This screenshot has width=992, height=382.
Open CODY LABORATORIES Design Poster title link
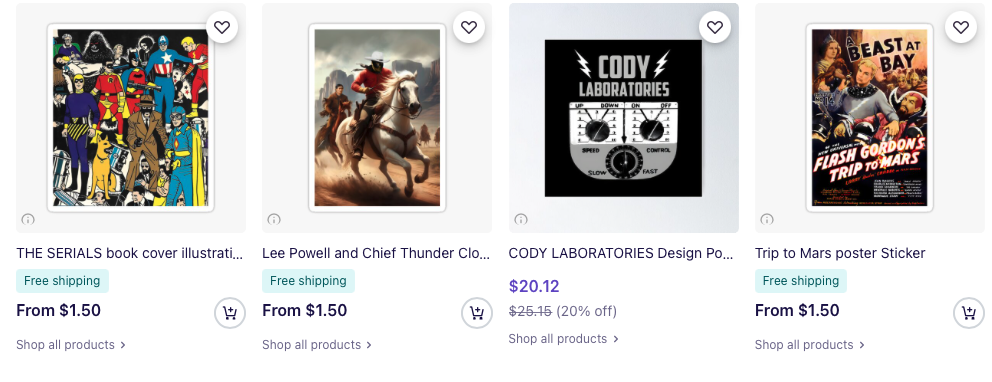click(621, 254)
